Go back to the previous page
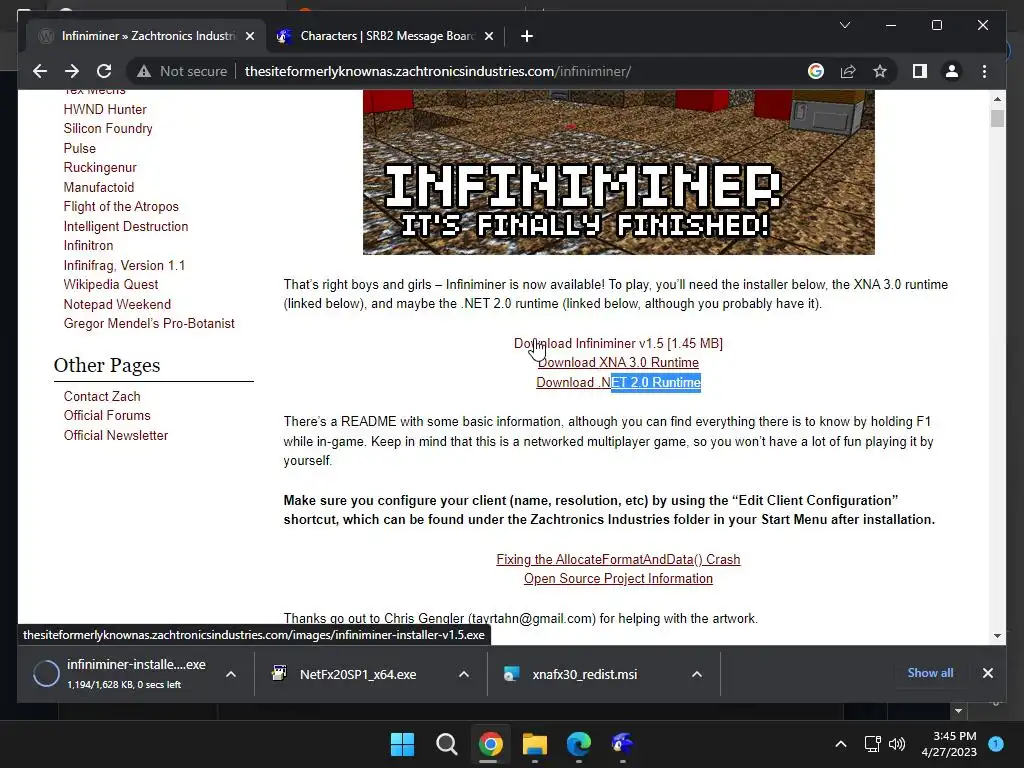The height and width of the screenshot is (768, 1024). pos(40,71)
